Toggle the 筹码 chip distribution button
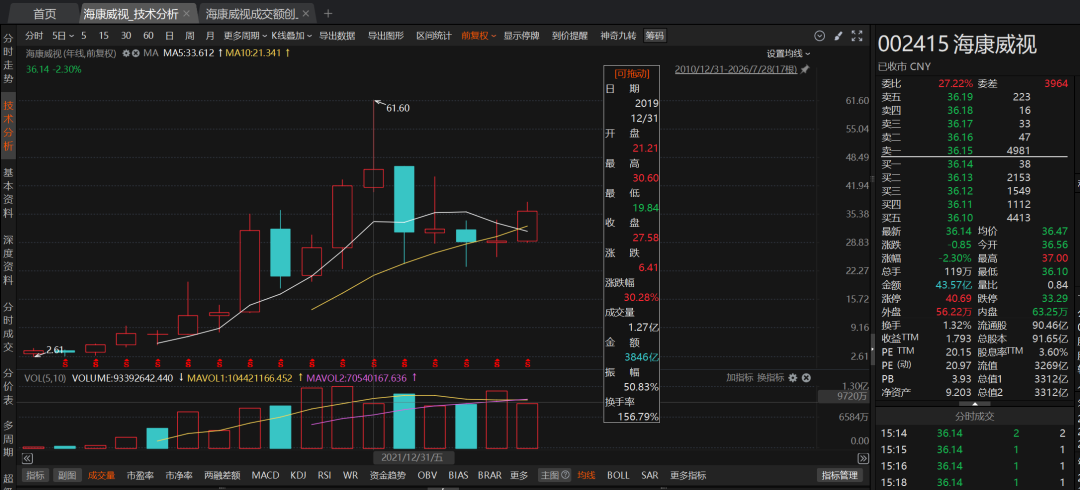 [654, 36]
